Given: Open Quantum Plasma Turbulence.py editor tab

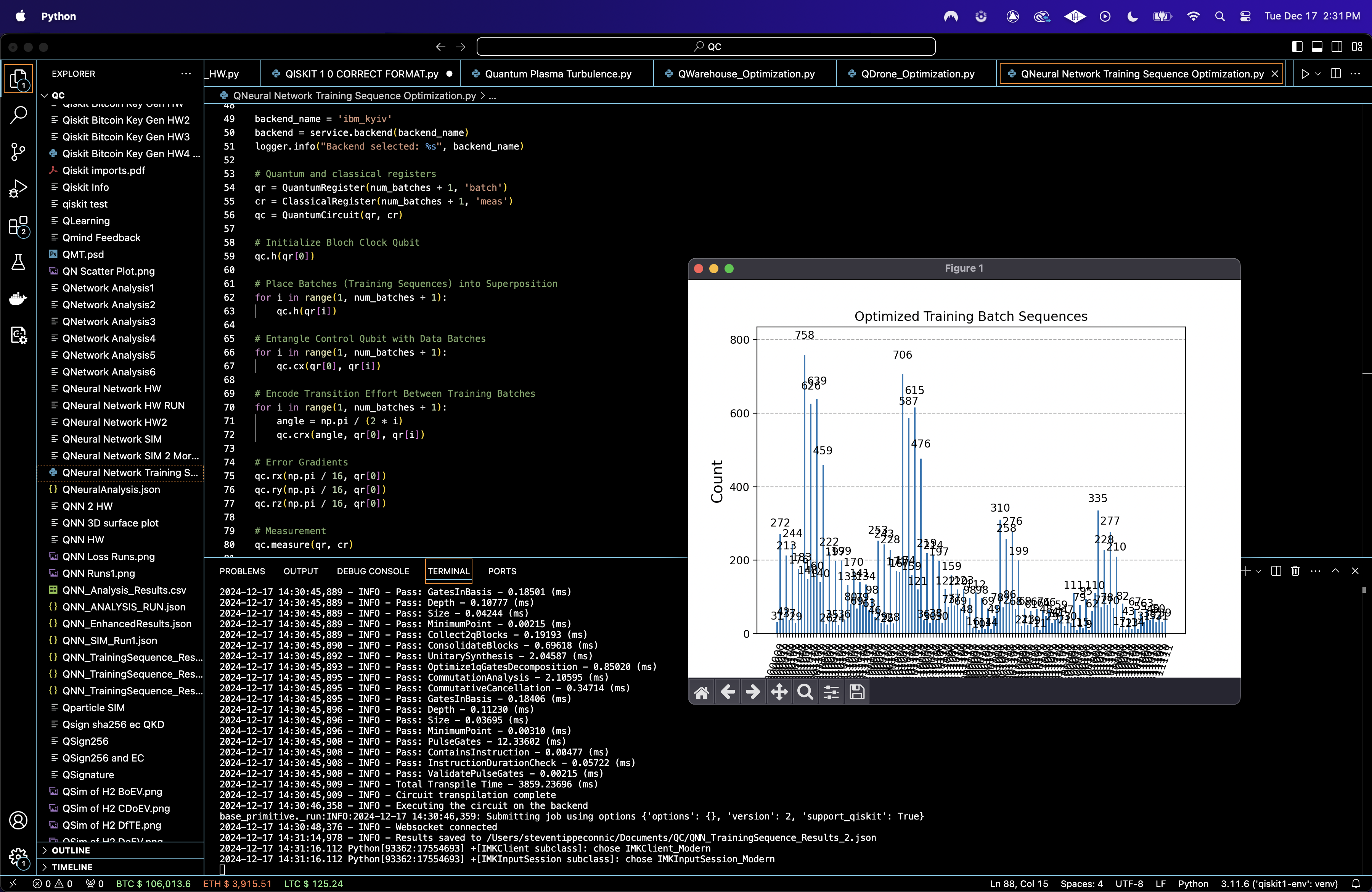Looking at the screenshot, I should (x=557, y=74).
